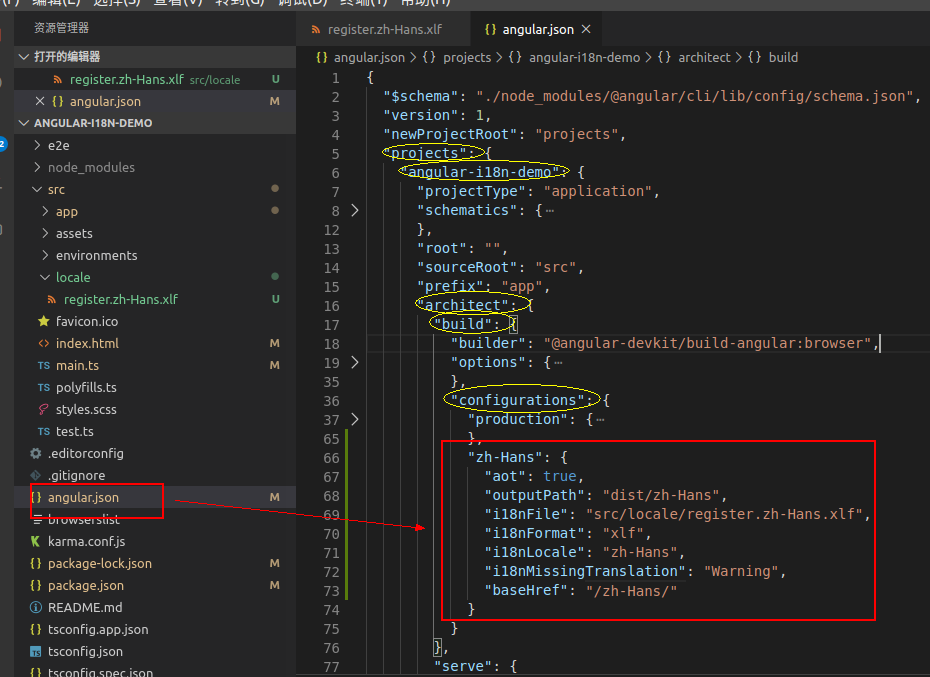Screen dimensions: 930x677
Task: Click the main.ts TypeScript icon
Action: 43,365
